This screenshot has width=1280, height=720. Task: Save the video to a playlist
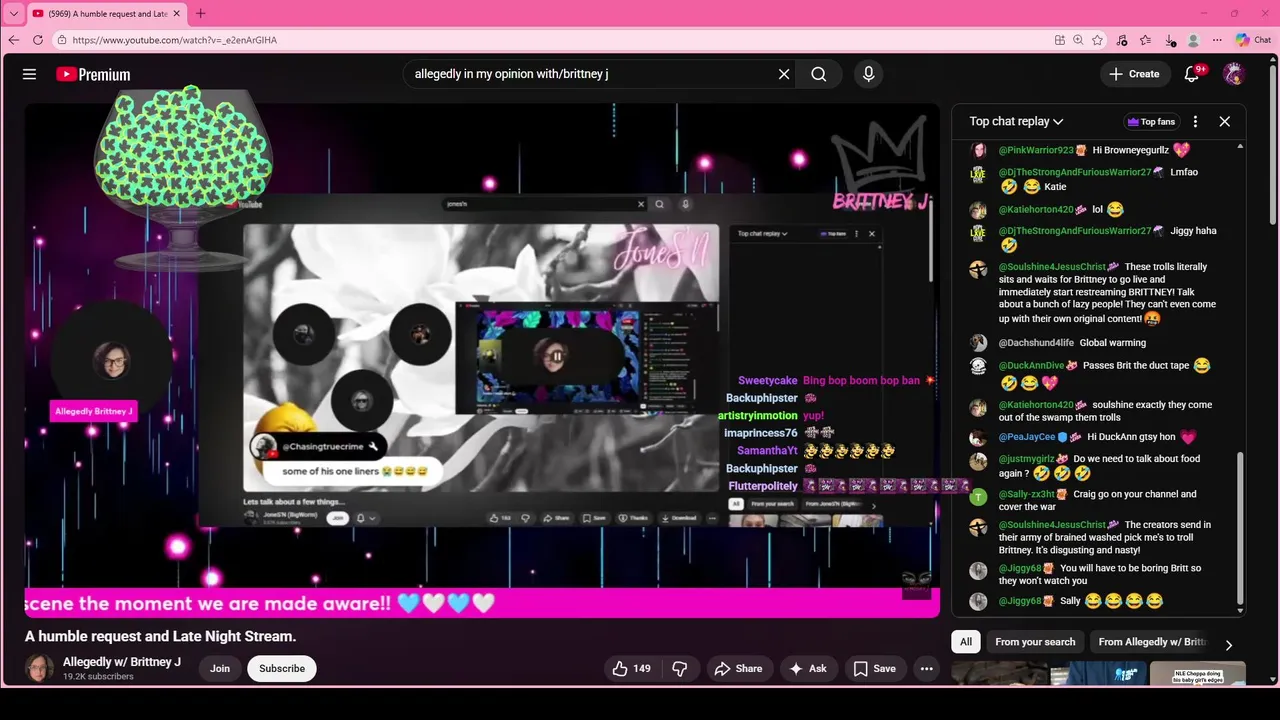point(874,668)
